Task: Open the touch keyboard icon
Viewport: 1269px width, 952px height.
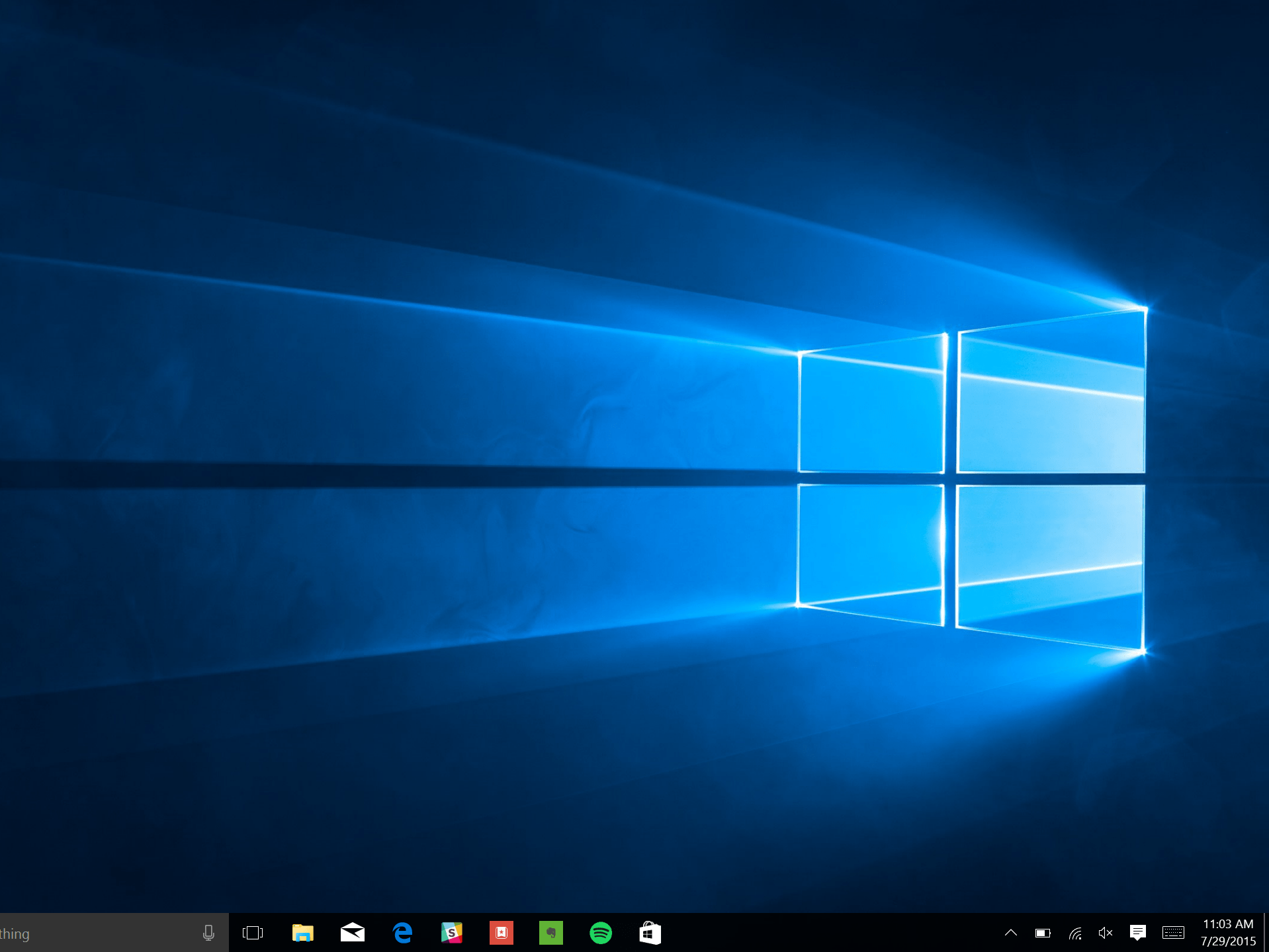Action: coord(1174,933)
